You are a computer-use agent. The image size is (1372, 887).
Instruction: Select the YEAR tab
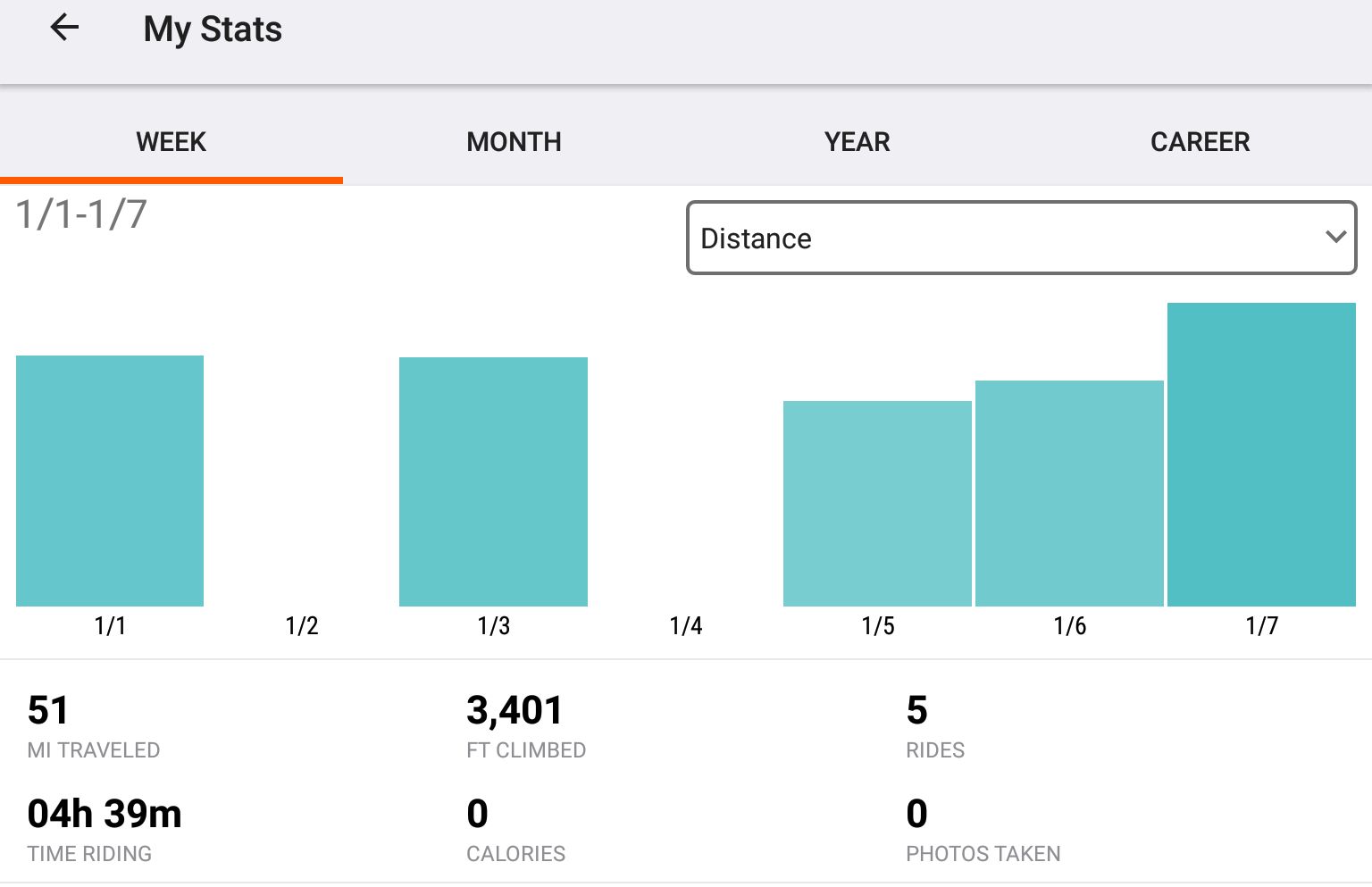tap(857, 142)
